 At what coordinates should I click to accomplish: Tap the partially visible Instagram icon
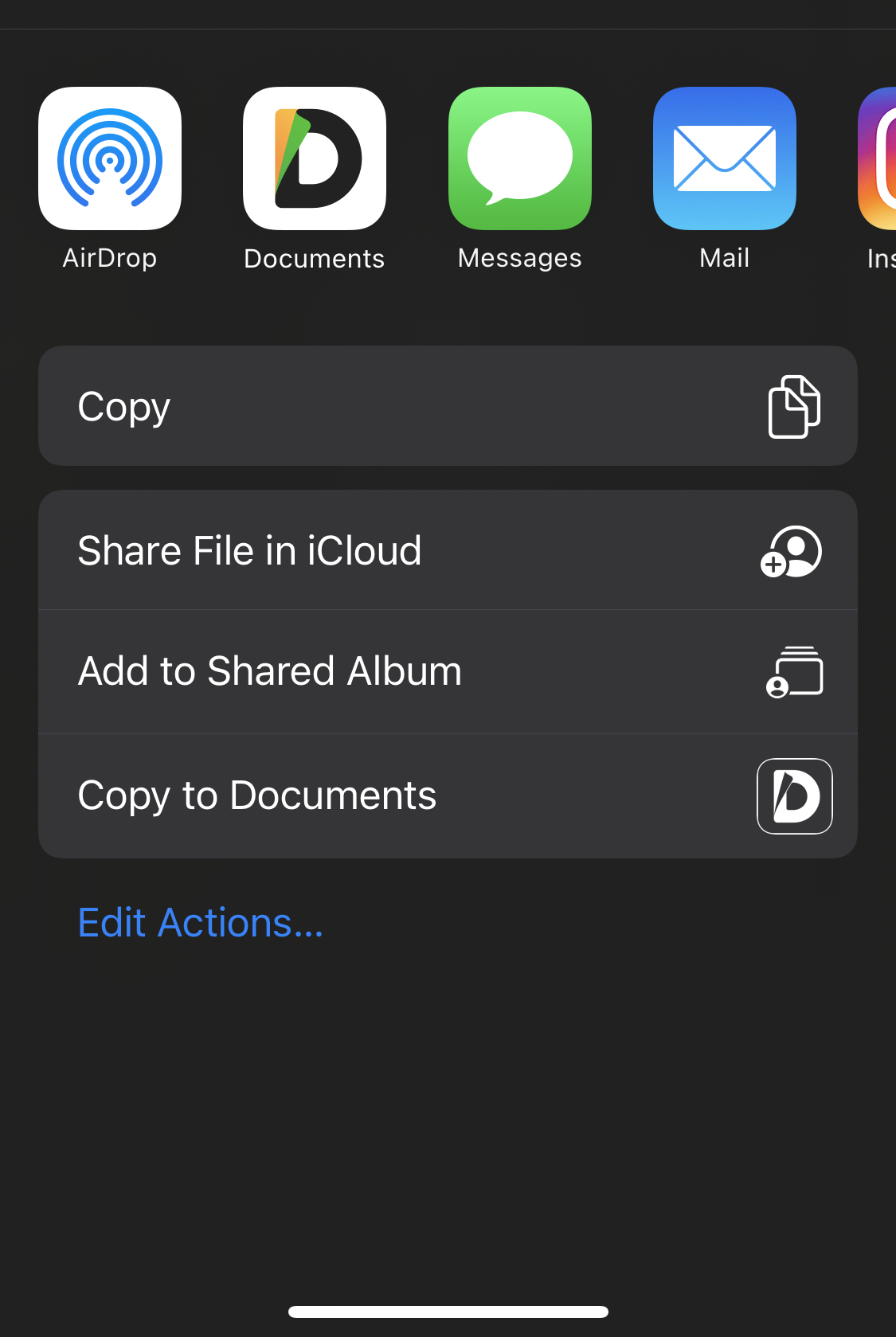point(877,158)
